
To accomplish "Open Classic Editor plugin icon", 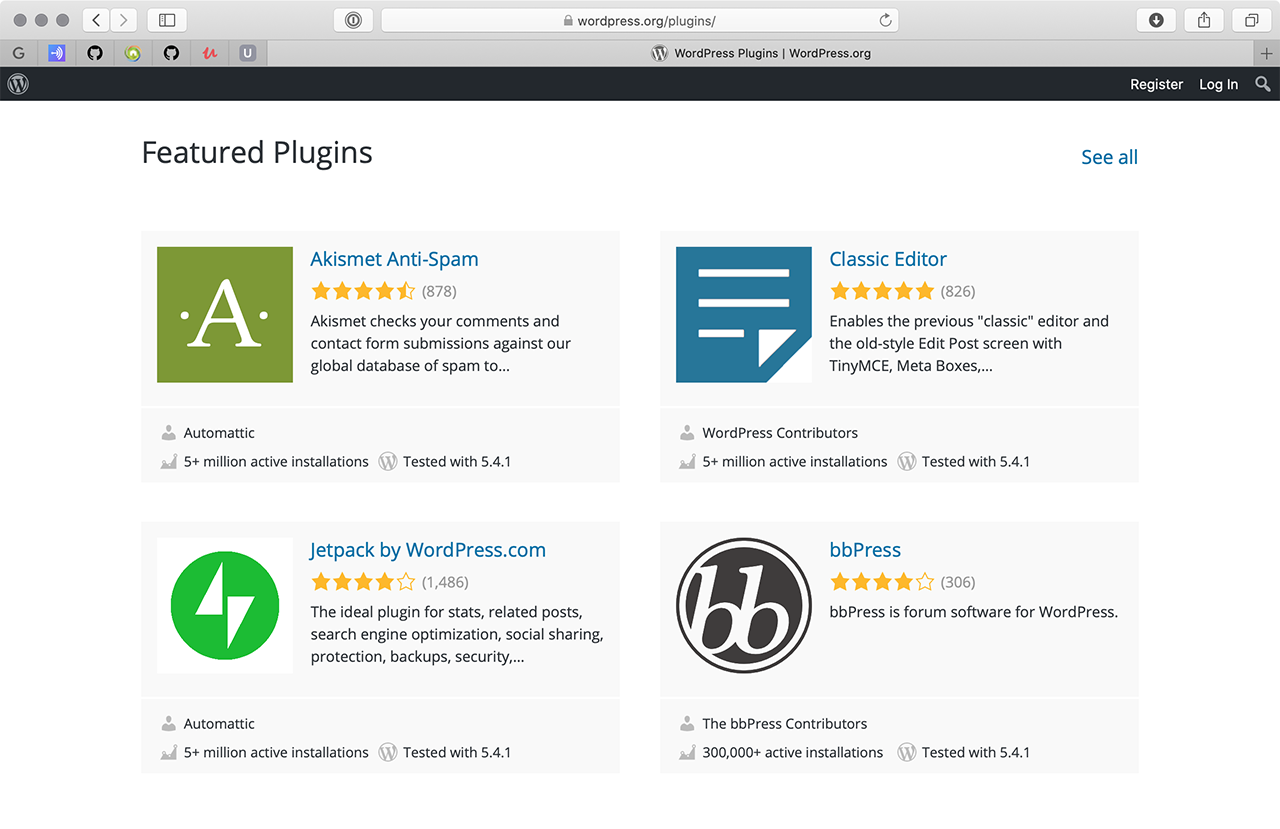I will [744, 315].
